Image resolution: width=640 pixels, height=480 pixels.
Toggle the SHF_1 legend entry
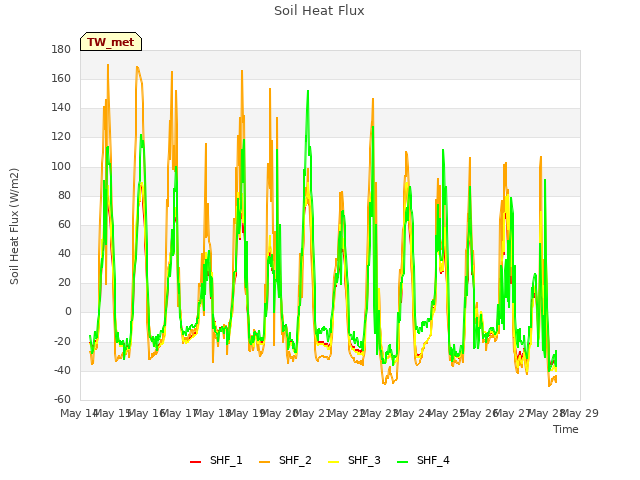coord(216,460)
